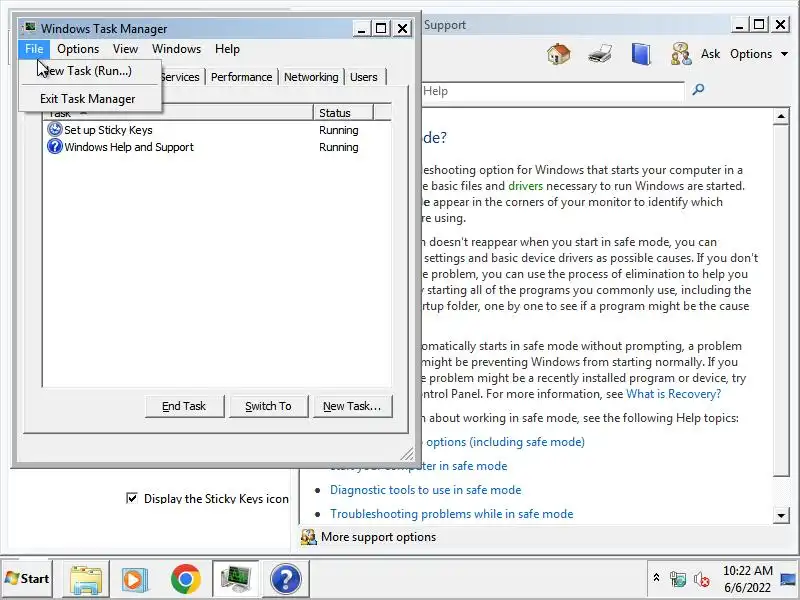Switch to the Networking tab

coord(311,77)
